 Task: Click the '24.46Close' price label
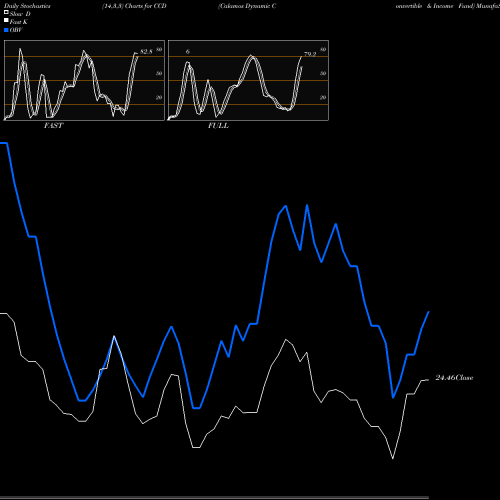pos(454,378)
